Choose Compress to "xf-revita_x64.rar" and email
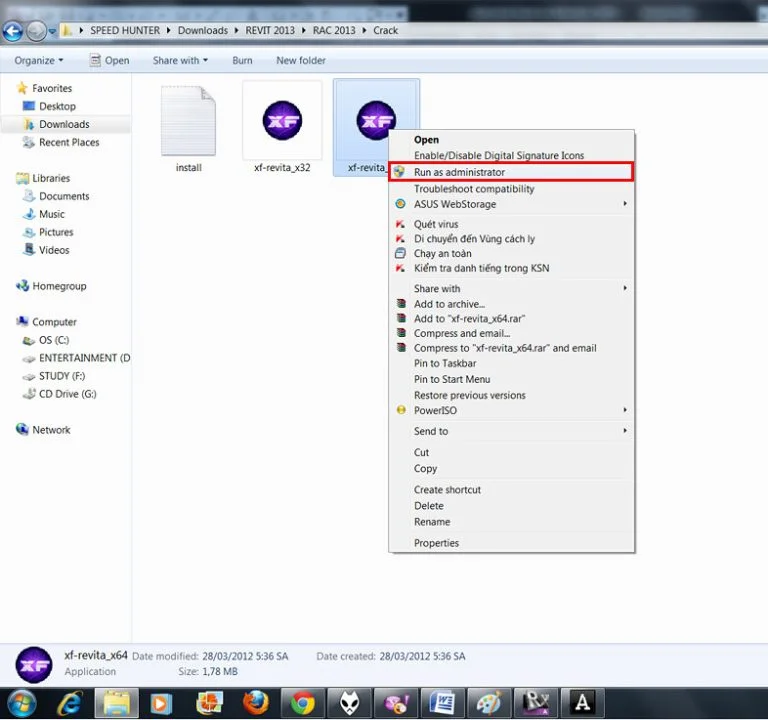Image resolution: width=768 pixels, height=720 pixels. (511, 348)
